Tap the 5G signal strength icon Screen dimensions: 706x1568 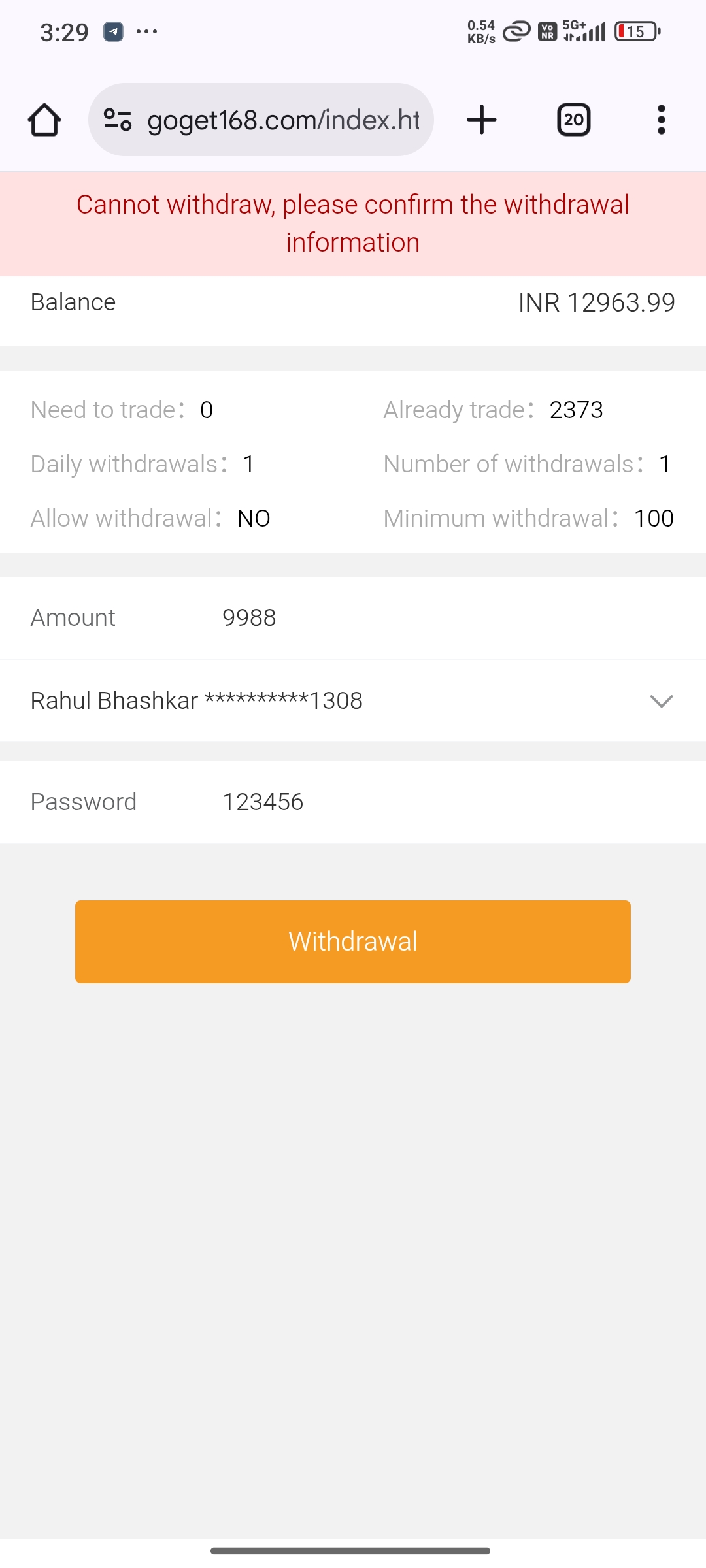tap(584, 31)
